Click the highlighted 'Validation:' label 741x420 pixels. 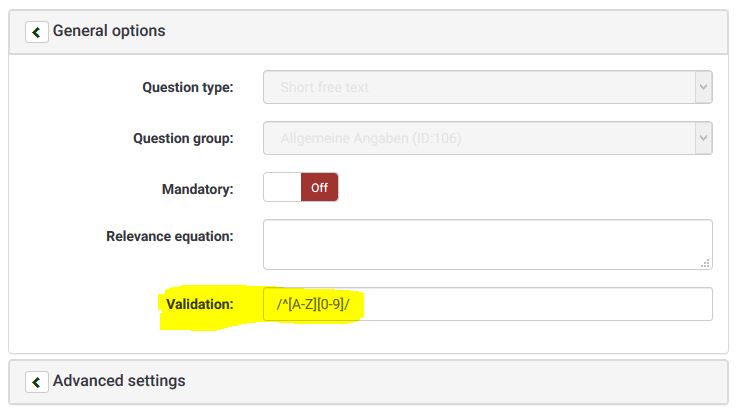200,304
